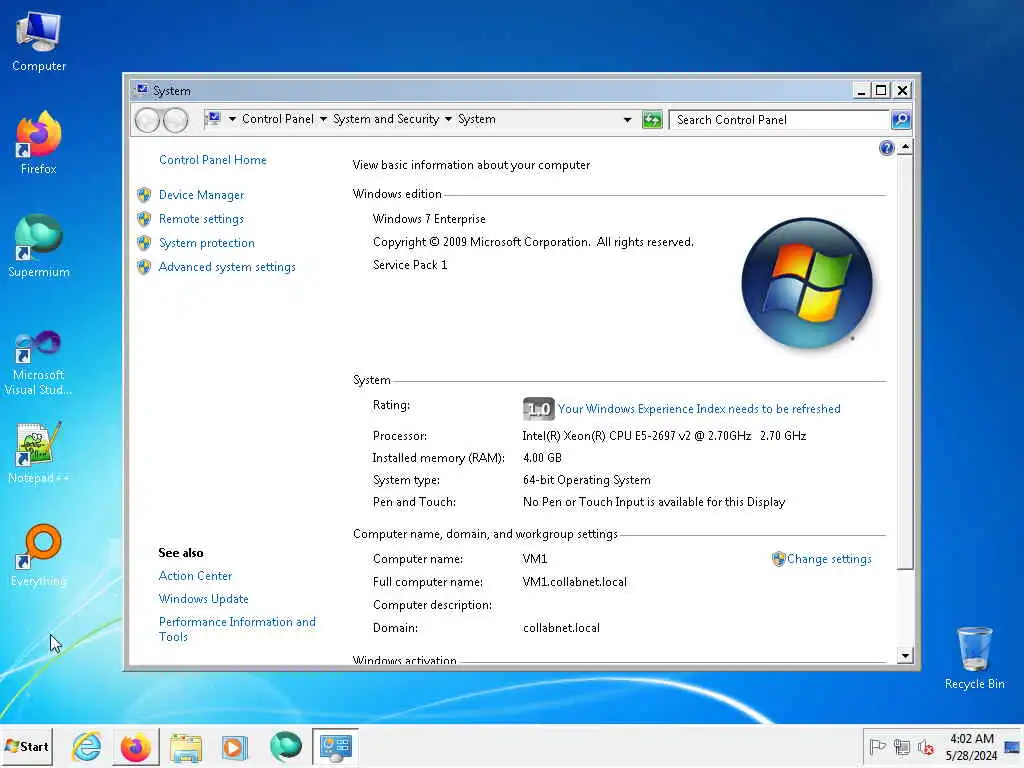Open Windows Media Player from the taskbar
Image resolution: width=1024 pixels, height=768 pixels.
[234, 746]
